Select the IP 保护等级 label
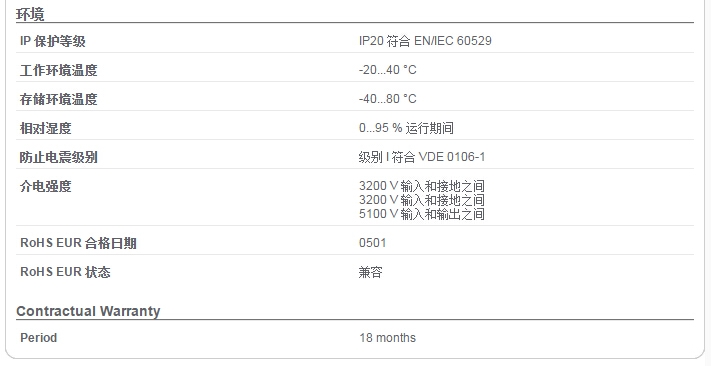Viewport: 711px width, 366px height. point(53,42)
